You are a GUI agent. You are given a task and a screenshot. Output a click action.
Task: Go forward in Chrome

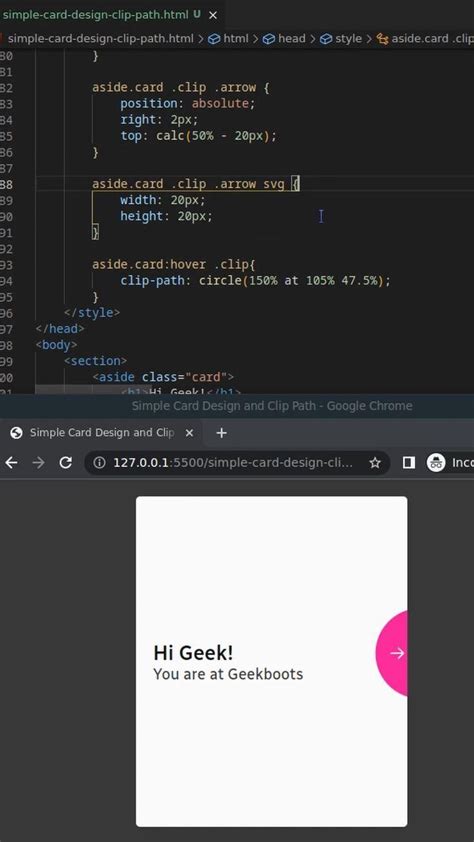[x=39, y=463]
